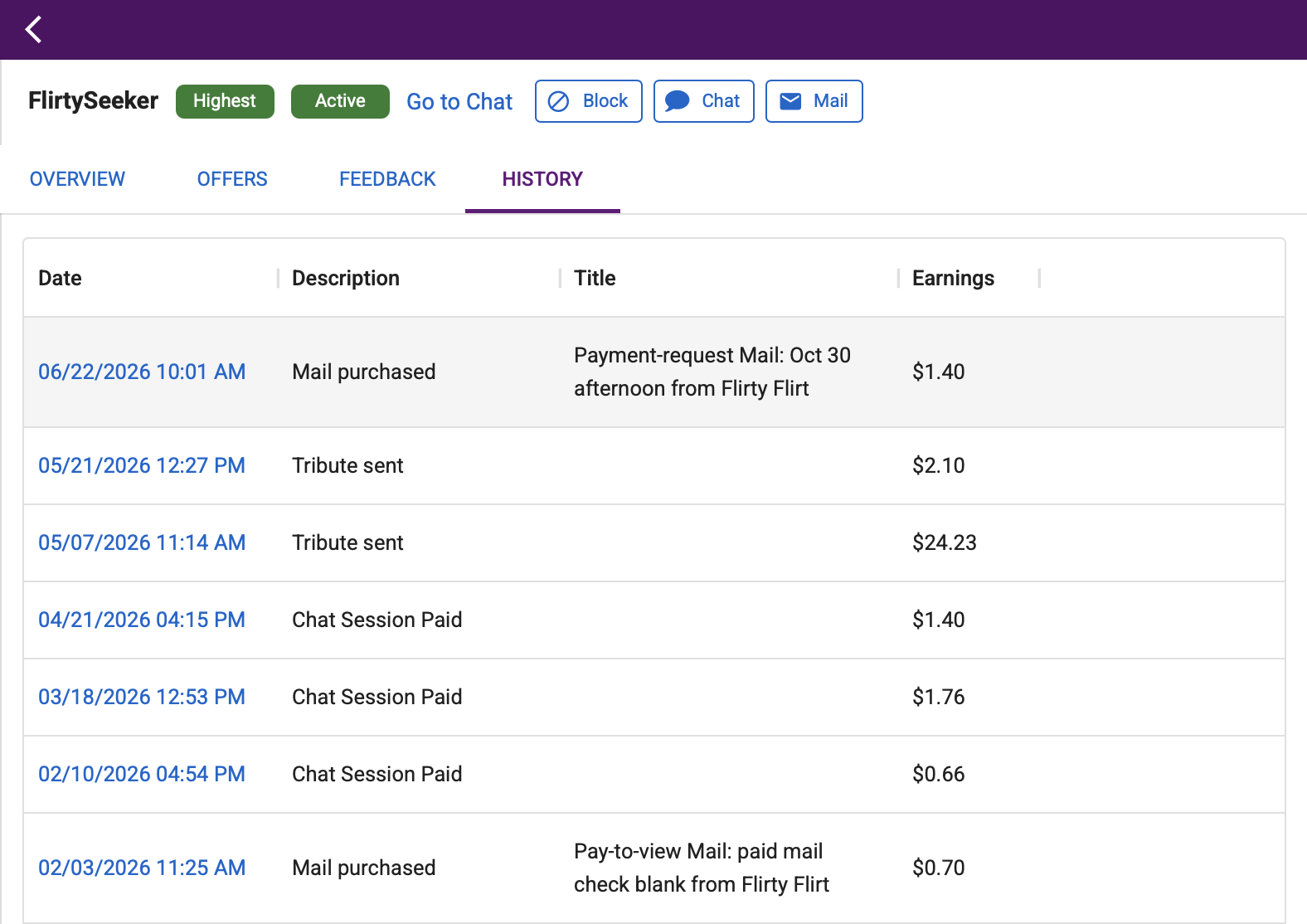Click $1.40 in the 04/21/2026 row
Screen dimensions: 1307x924
939,620
